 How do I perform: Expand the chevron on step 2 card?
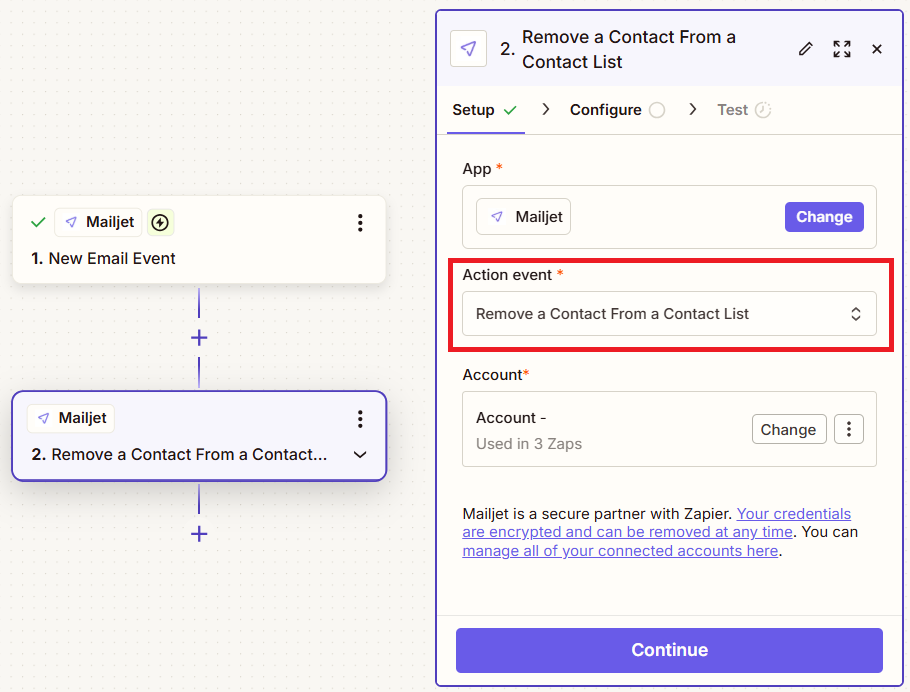360,455
